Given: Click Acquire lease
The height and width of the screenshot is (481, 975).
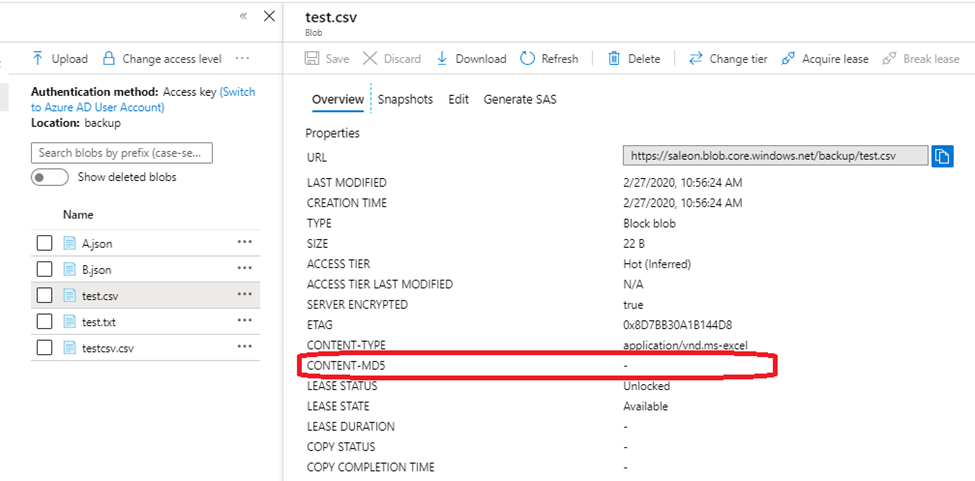Looking at the screenshot, I should pyautogui.click(x=825, y=59).
